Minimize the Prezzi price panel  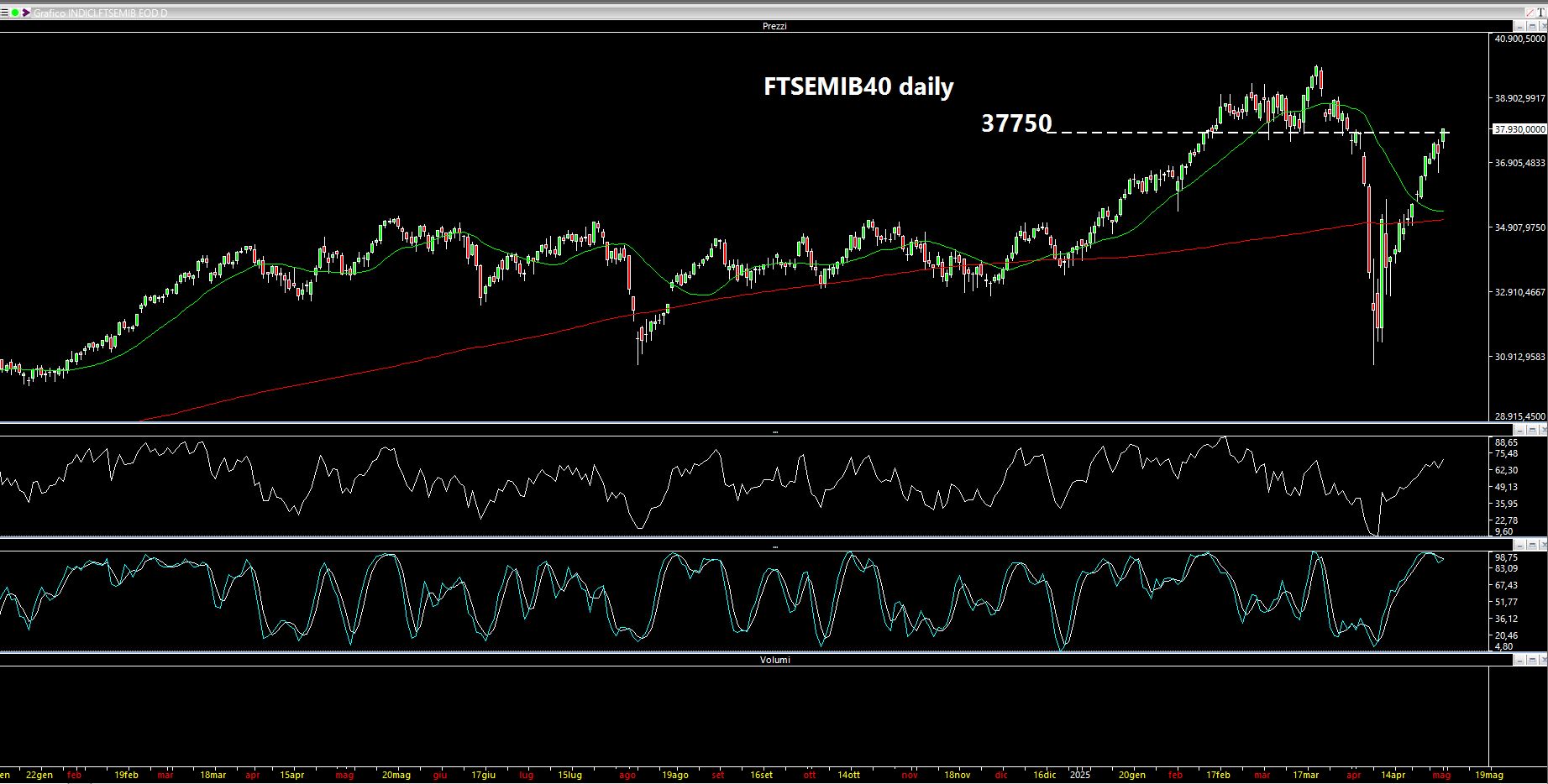click(x=1519, y=26)
